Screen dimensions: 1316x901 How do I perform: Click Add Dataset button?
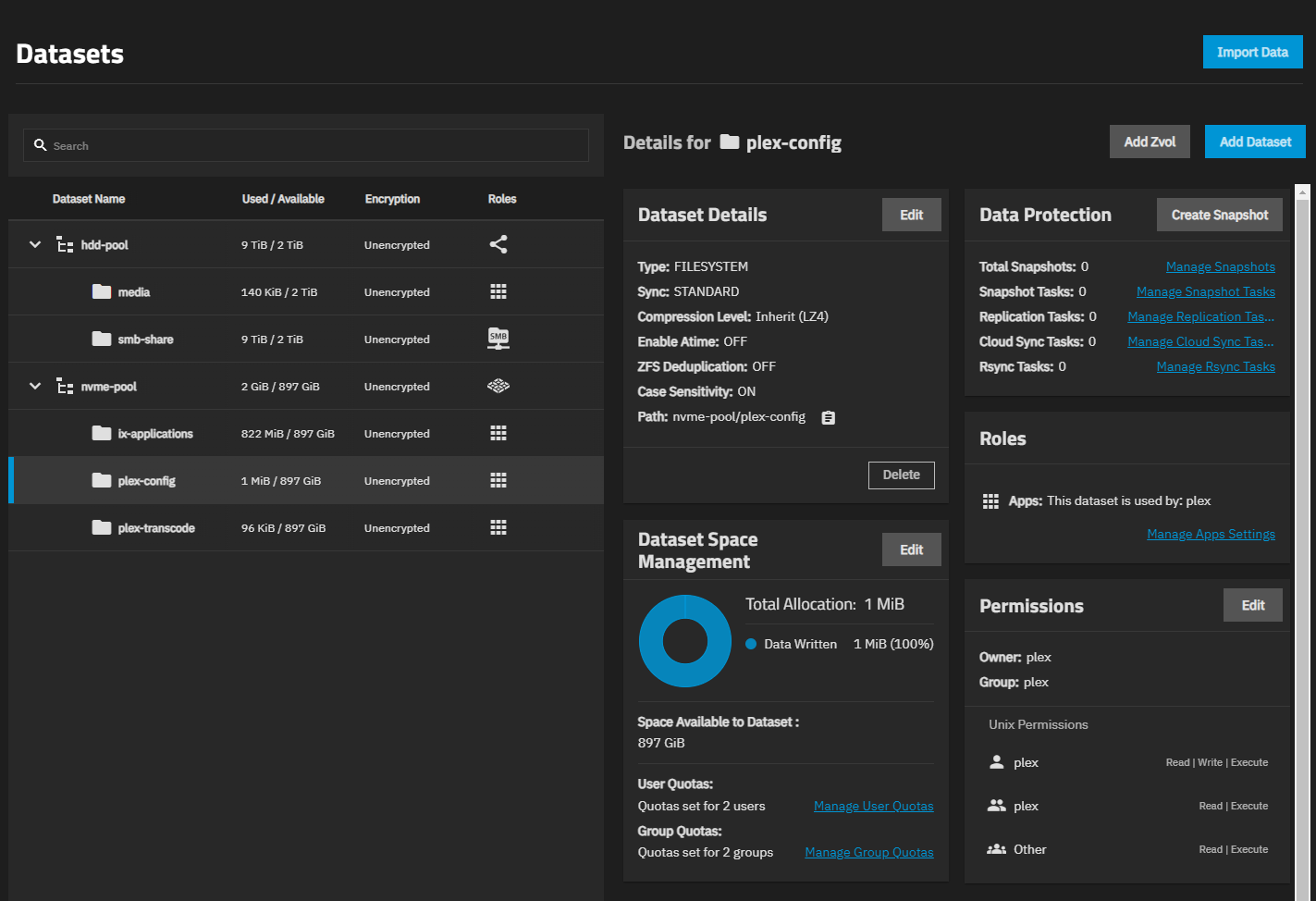[1255, 142]
